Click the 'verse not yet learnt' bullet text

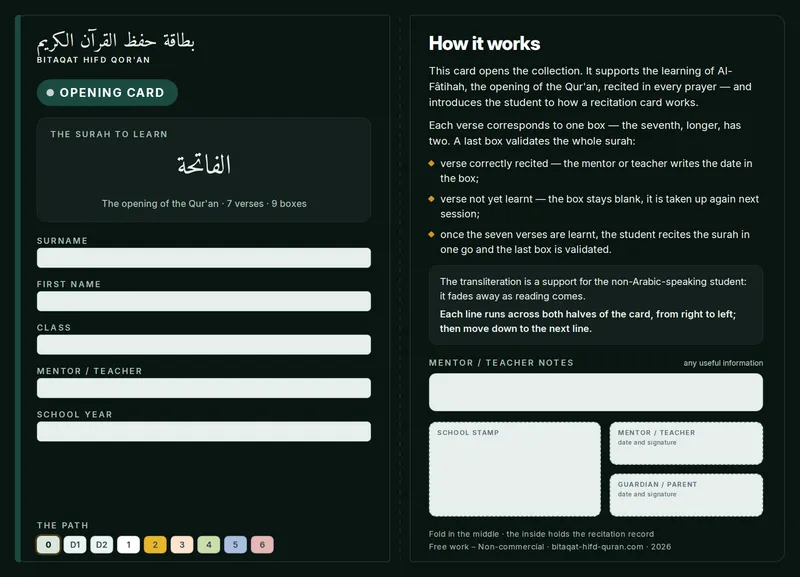[x=599, y=206]
